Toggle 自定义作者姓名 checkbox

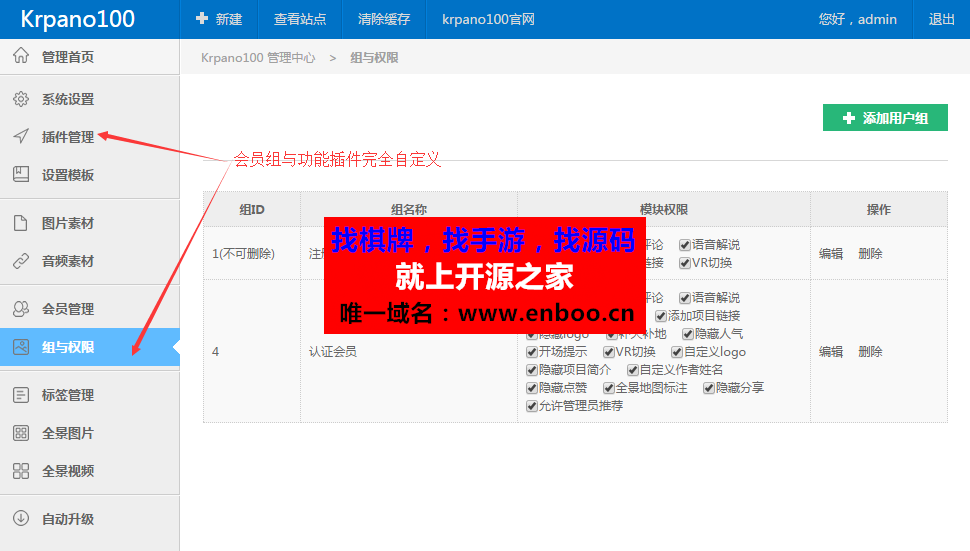632,370
